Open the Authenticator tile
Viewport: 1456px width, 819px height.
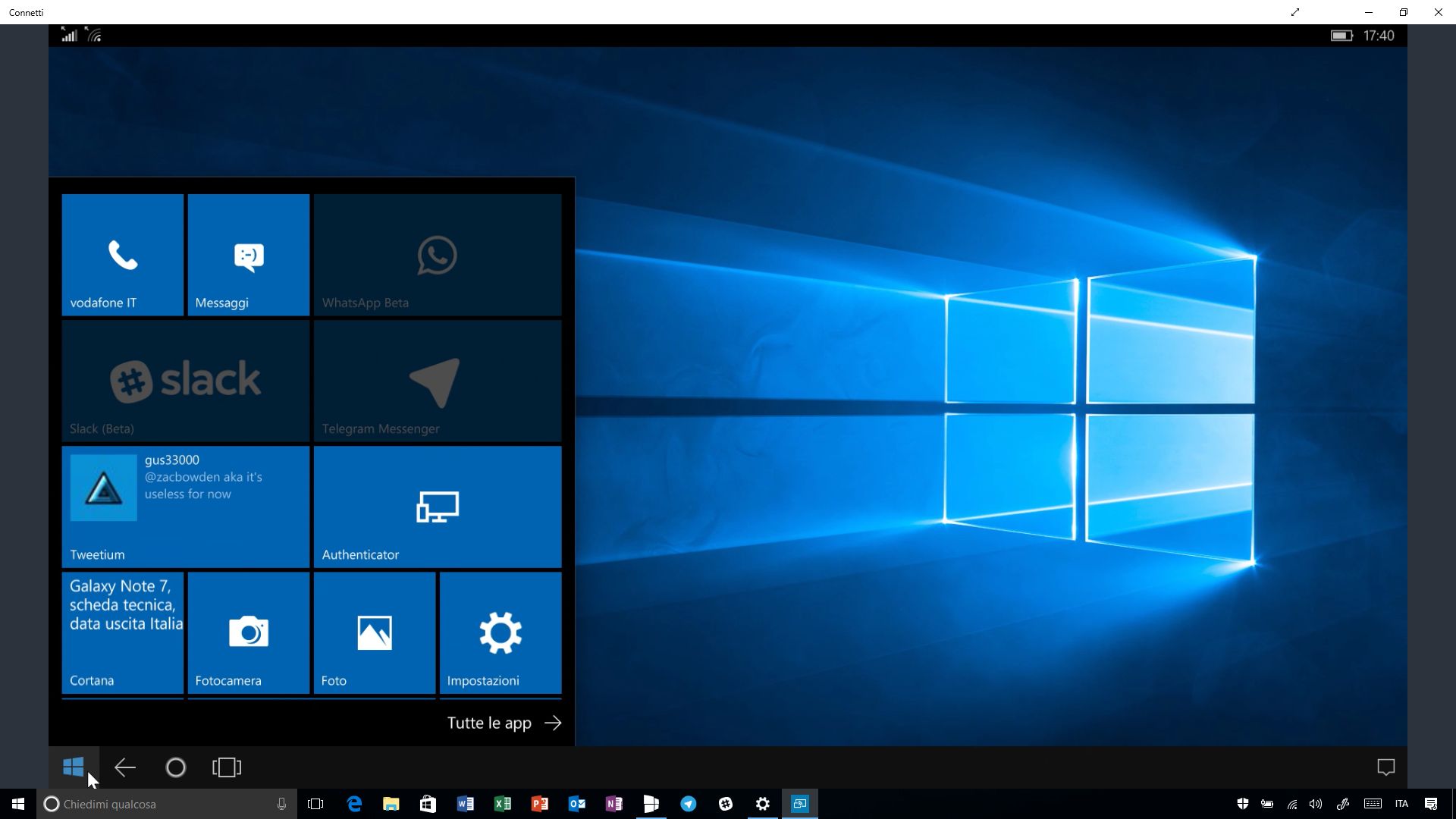(438, 507)
